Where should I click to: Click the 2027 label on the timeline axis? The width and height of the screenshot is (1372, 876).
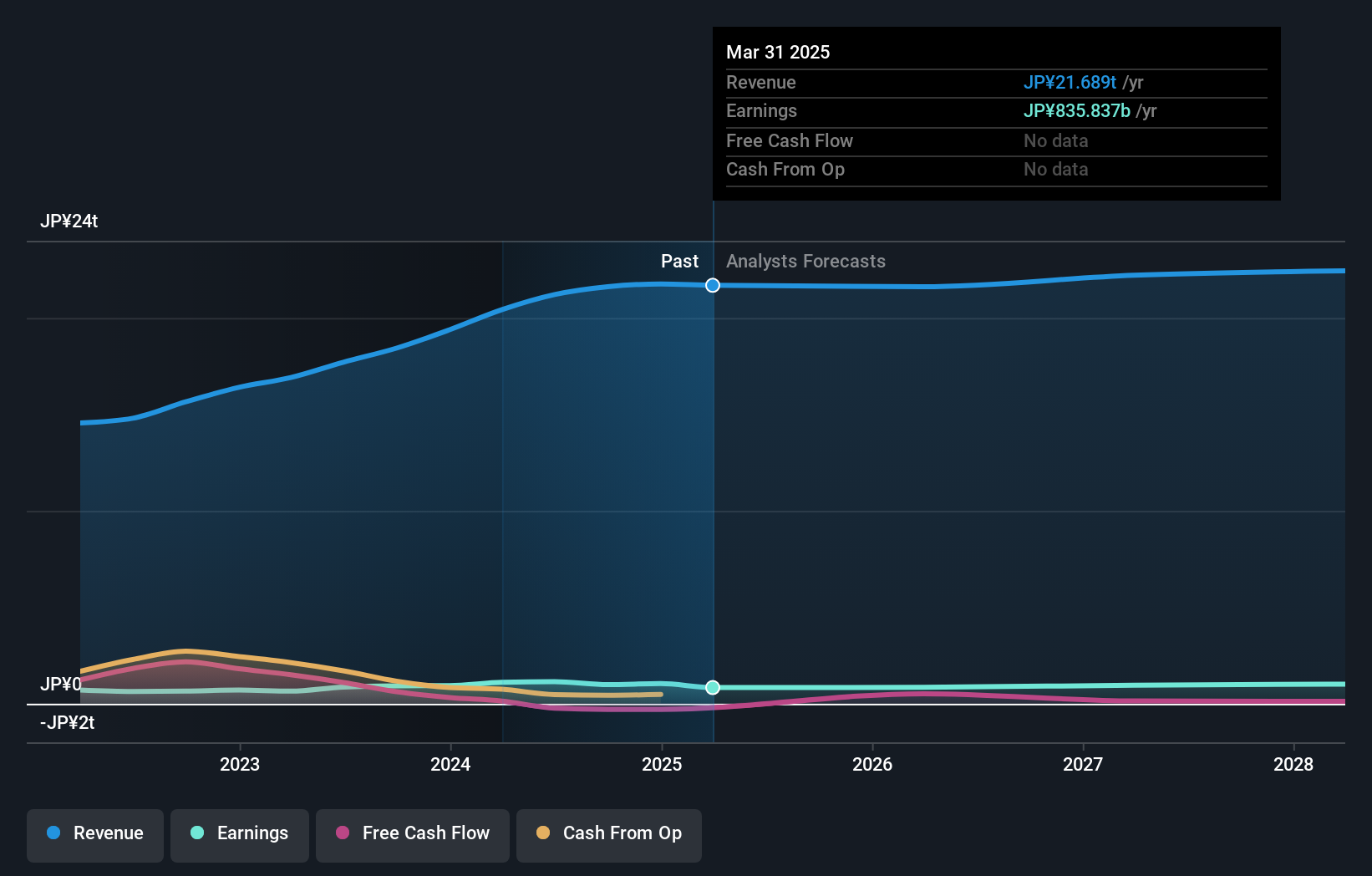click(x=1082, y=763)
